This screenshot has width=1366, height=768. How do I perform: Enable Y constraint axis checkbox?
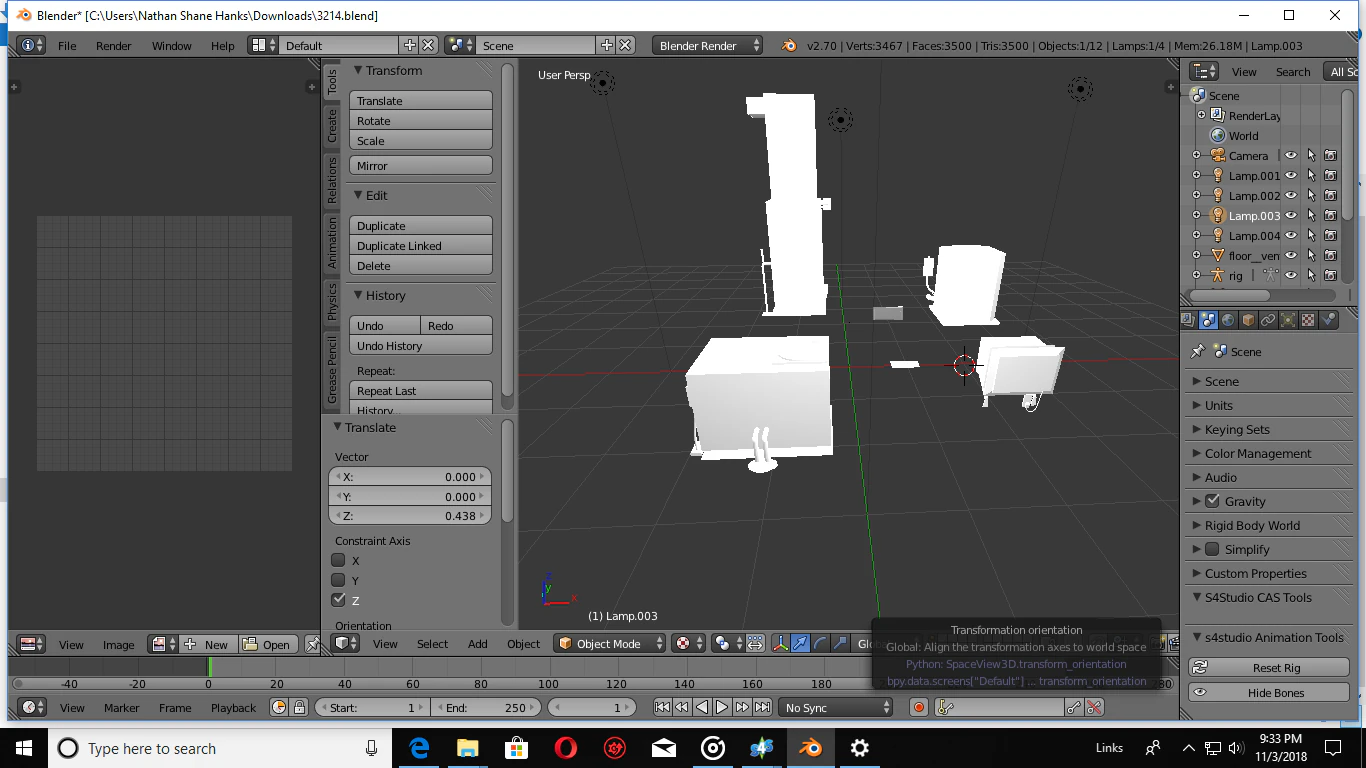[338, 580]
